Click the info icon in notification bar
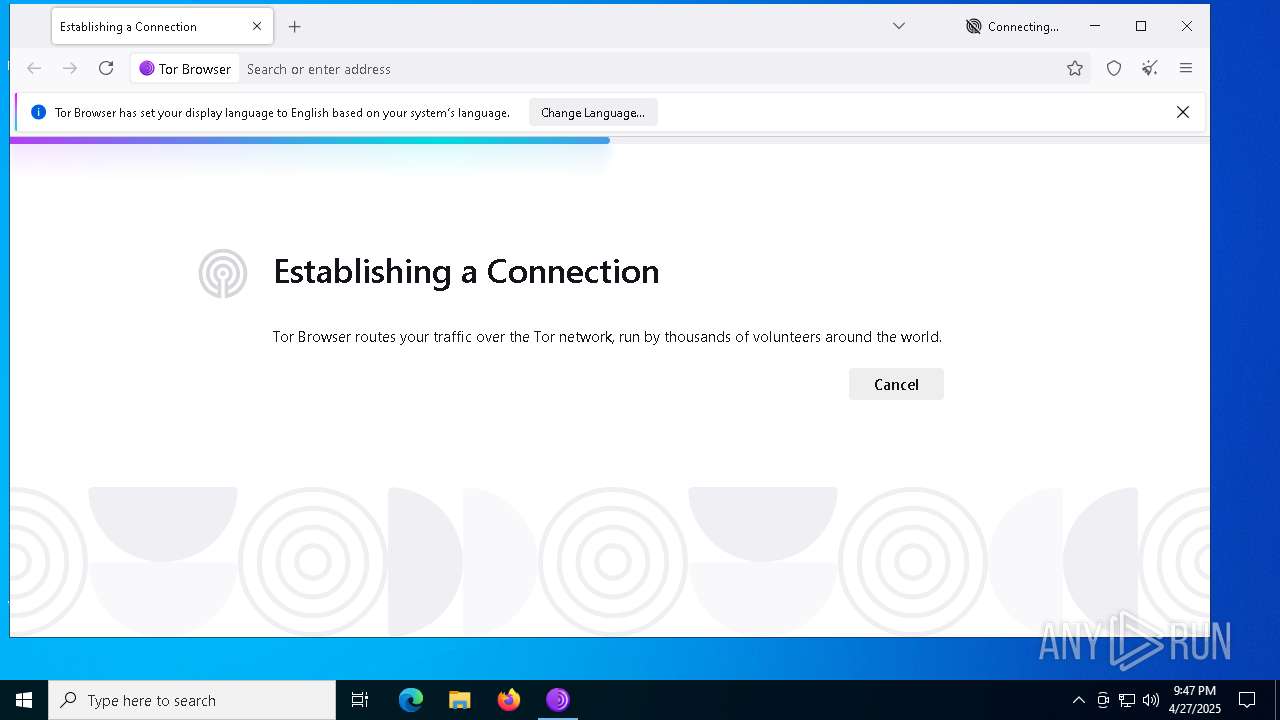Screen dimensions: 1280x720 tap(39, 113)
